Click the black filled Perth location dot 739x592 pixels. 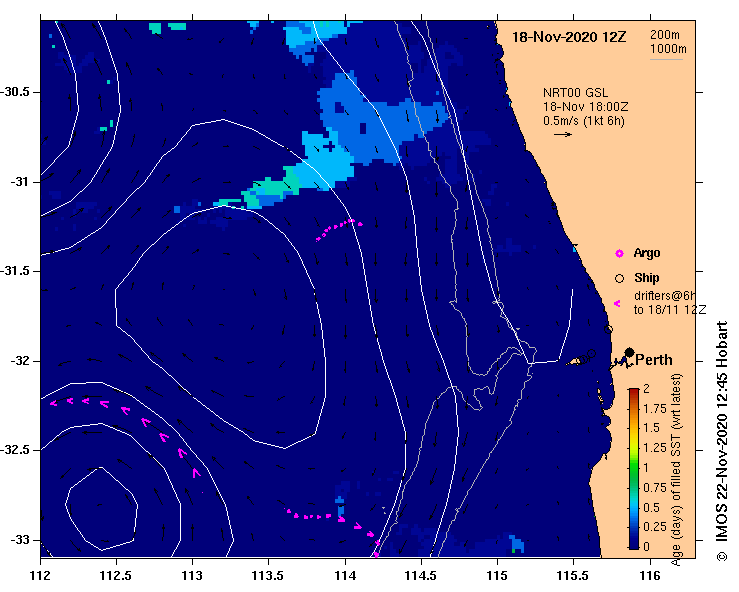coord(629,353)
